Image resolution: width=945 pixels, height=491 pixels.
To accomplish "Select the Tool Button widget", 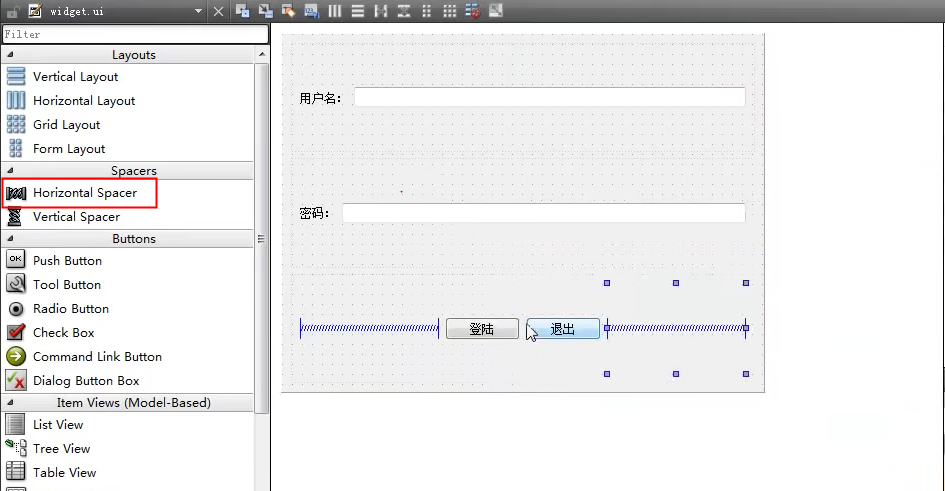I will coord(128,284).
